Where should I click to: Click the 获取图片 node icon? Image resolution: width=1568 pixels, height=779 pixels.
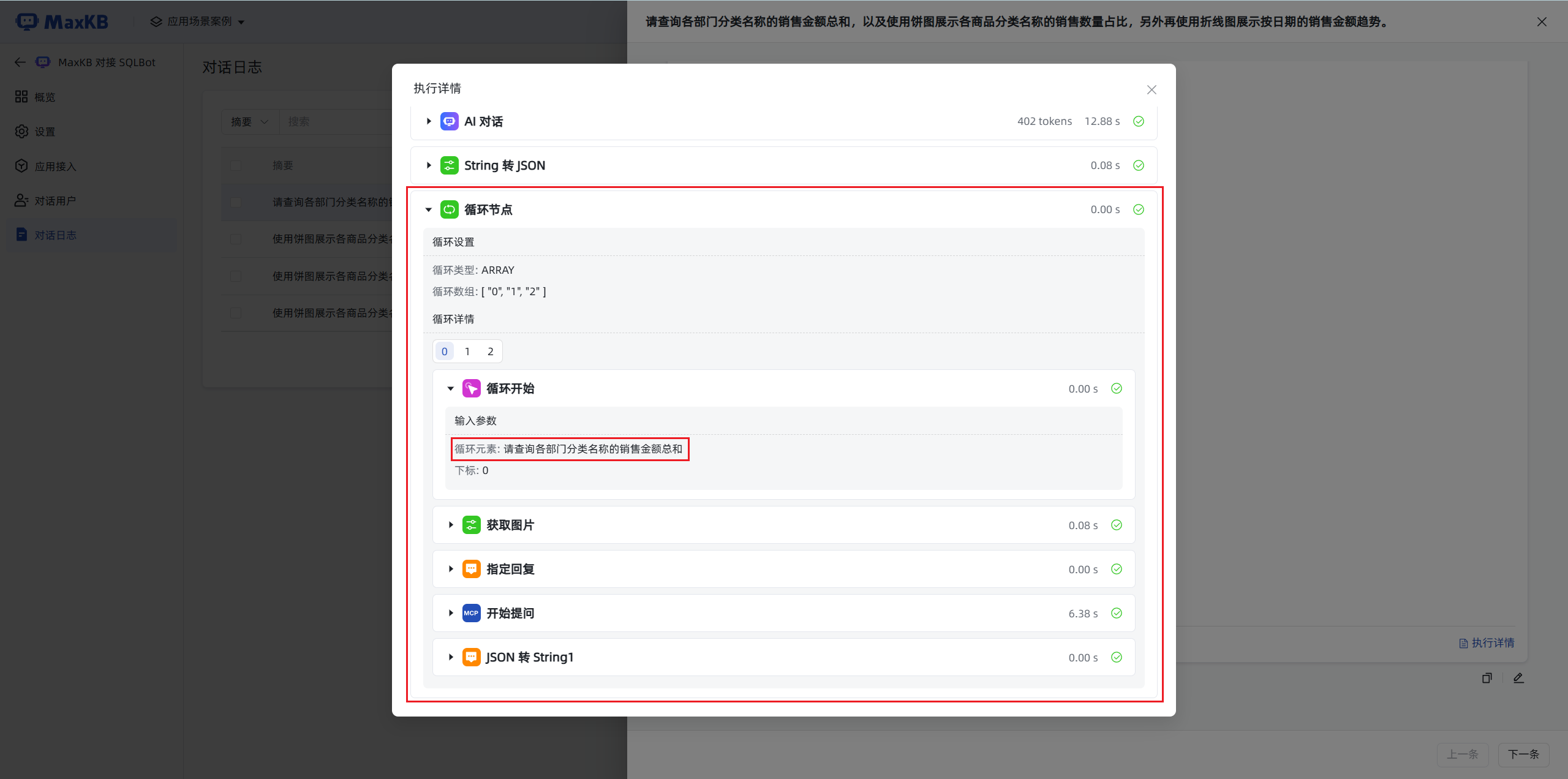(x=471, y=525)
